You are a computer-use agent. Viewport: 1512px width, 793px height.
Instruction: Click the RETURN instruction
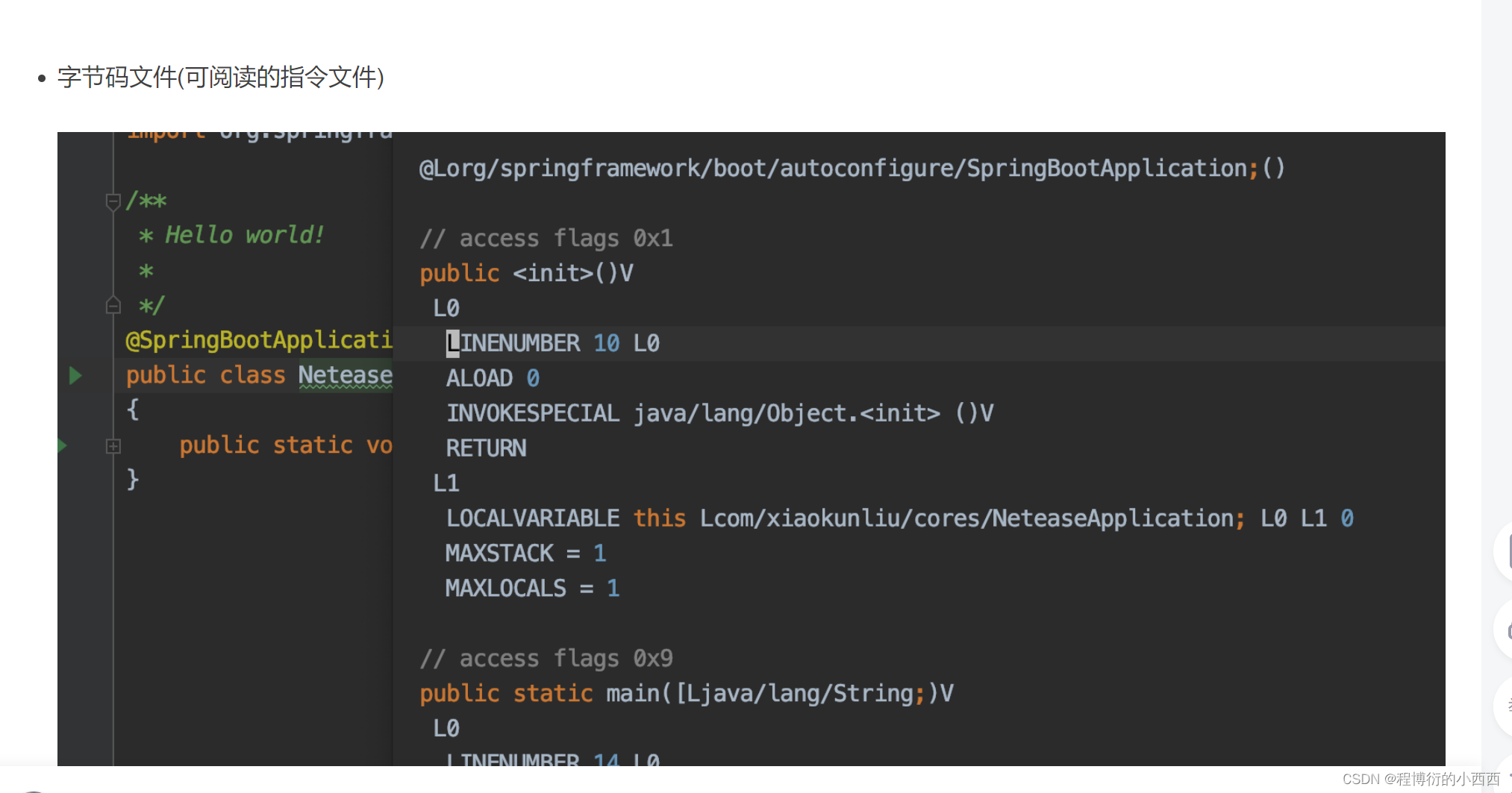(487, 448)
